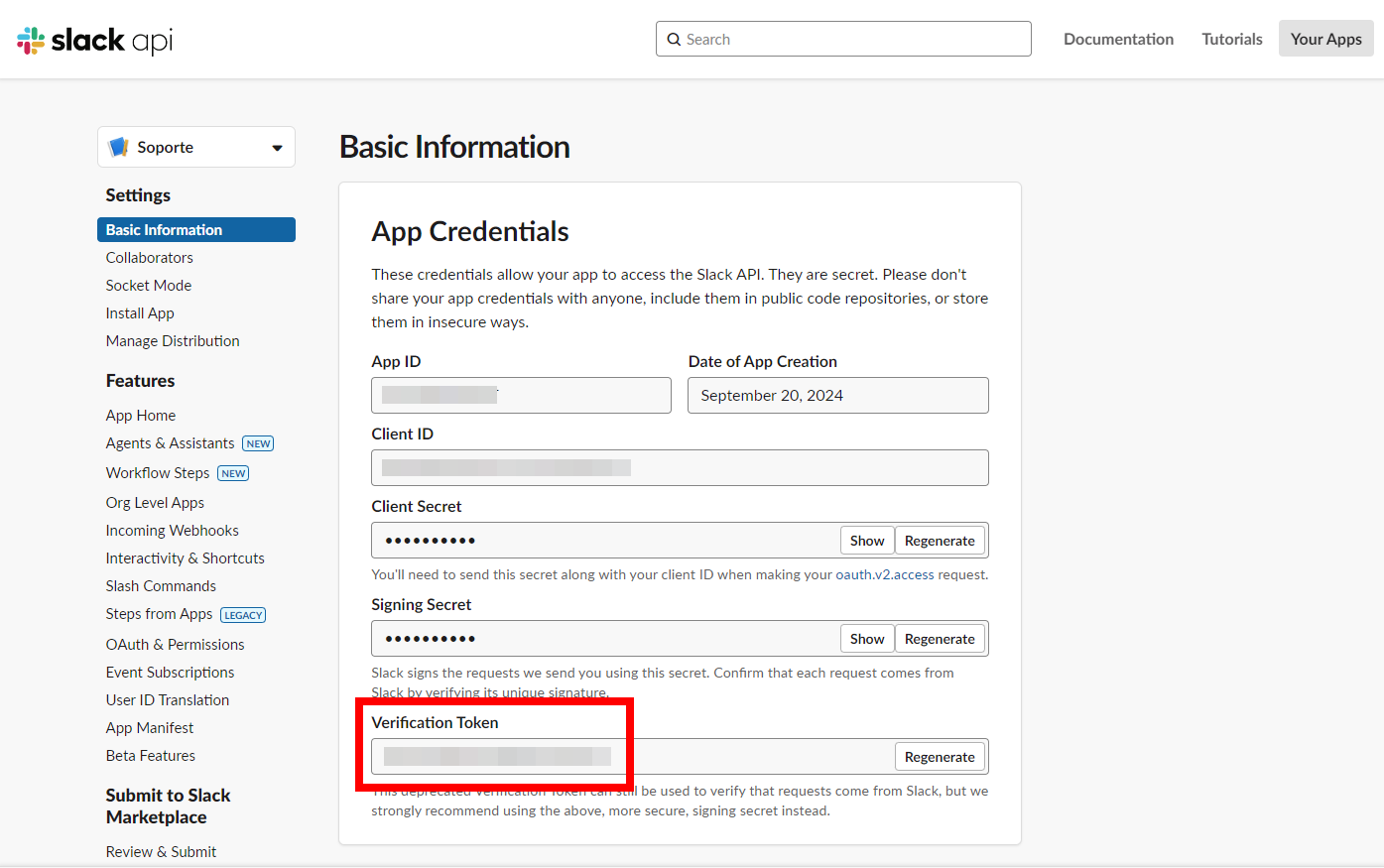Regenerate the Verification Token
This screenshot has width=1384, height=868.
940,757
